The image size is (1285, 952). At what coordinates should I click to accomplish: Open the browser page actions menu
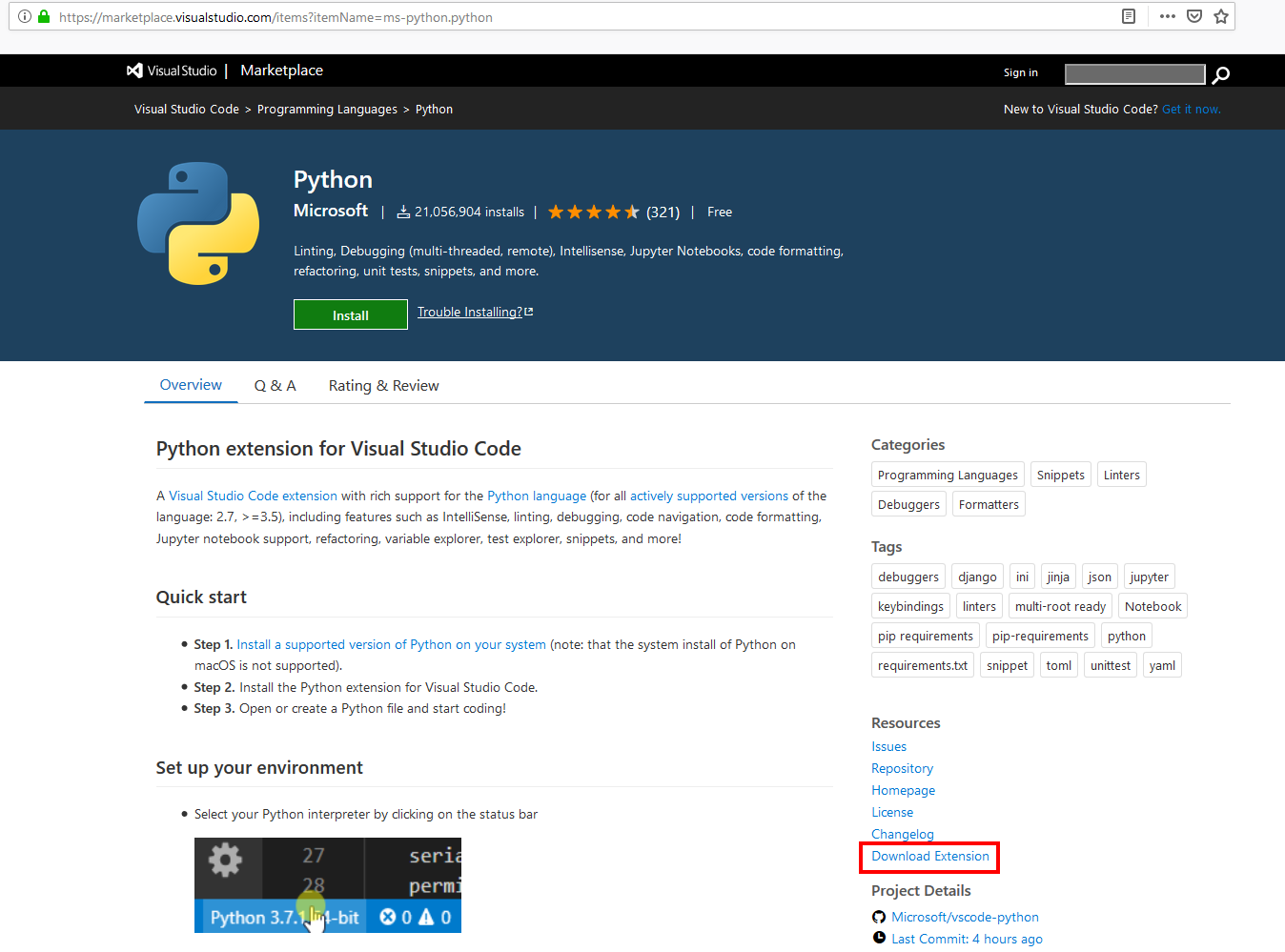click(x=1167, y=16)
